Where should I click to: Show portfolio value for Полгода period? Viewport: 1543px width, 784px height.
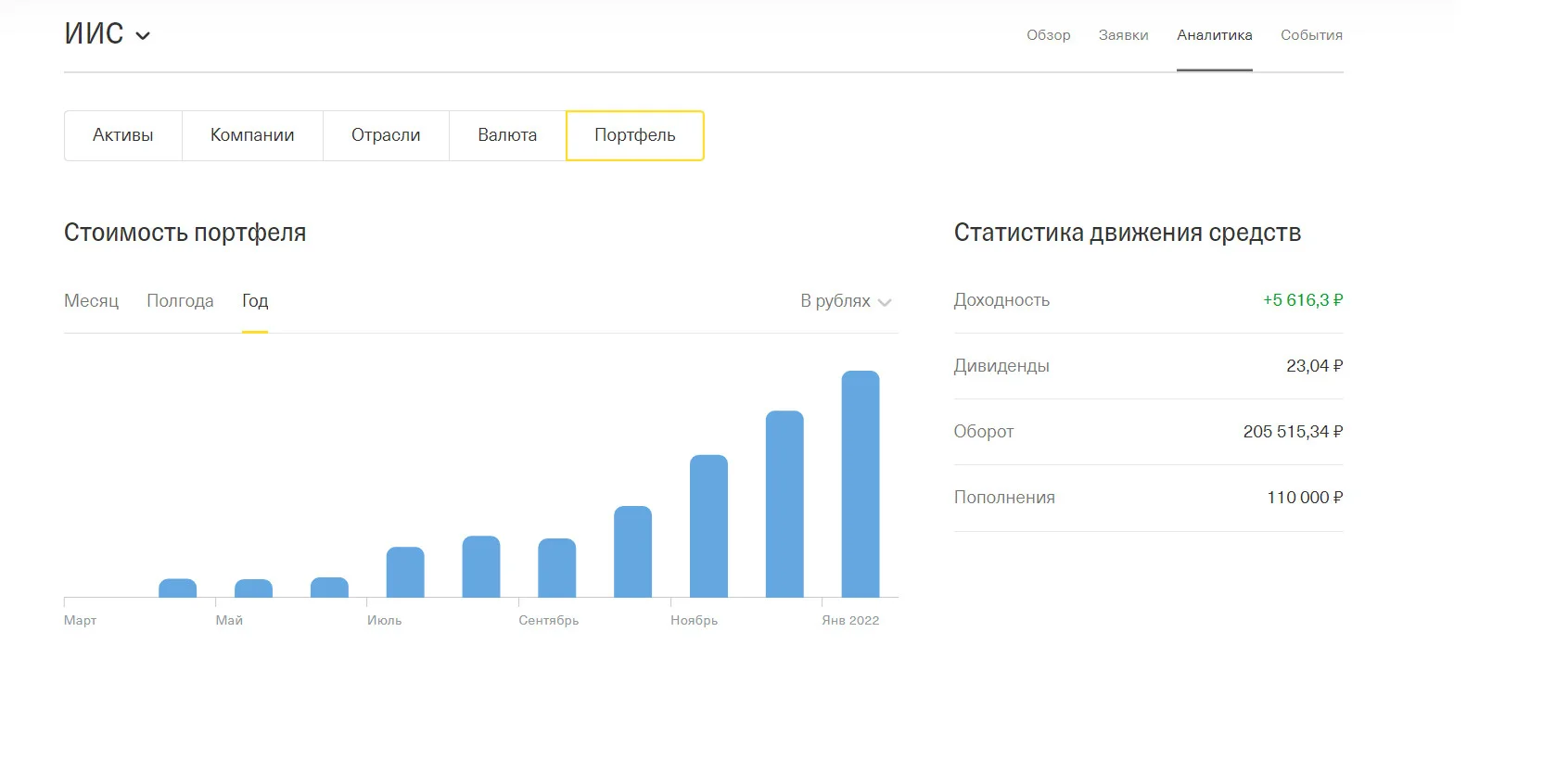(x=180, y=301)
